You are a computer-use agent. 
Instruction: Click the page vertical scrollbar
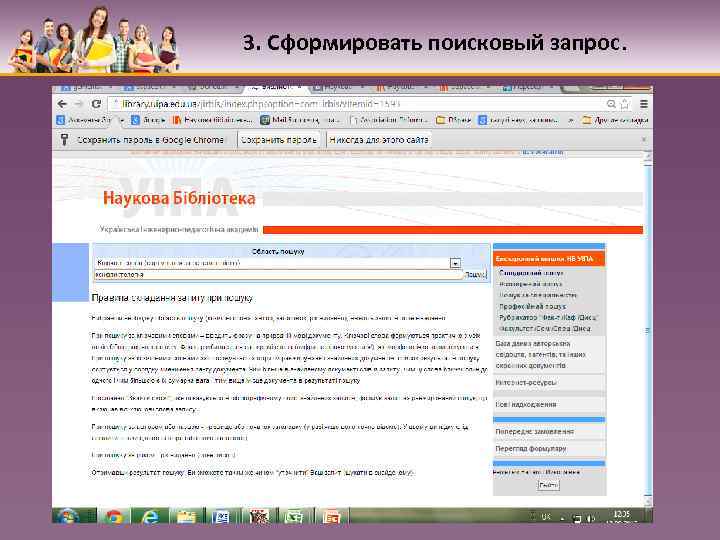[x=648, y=328]
